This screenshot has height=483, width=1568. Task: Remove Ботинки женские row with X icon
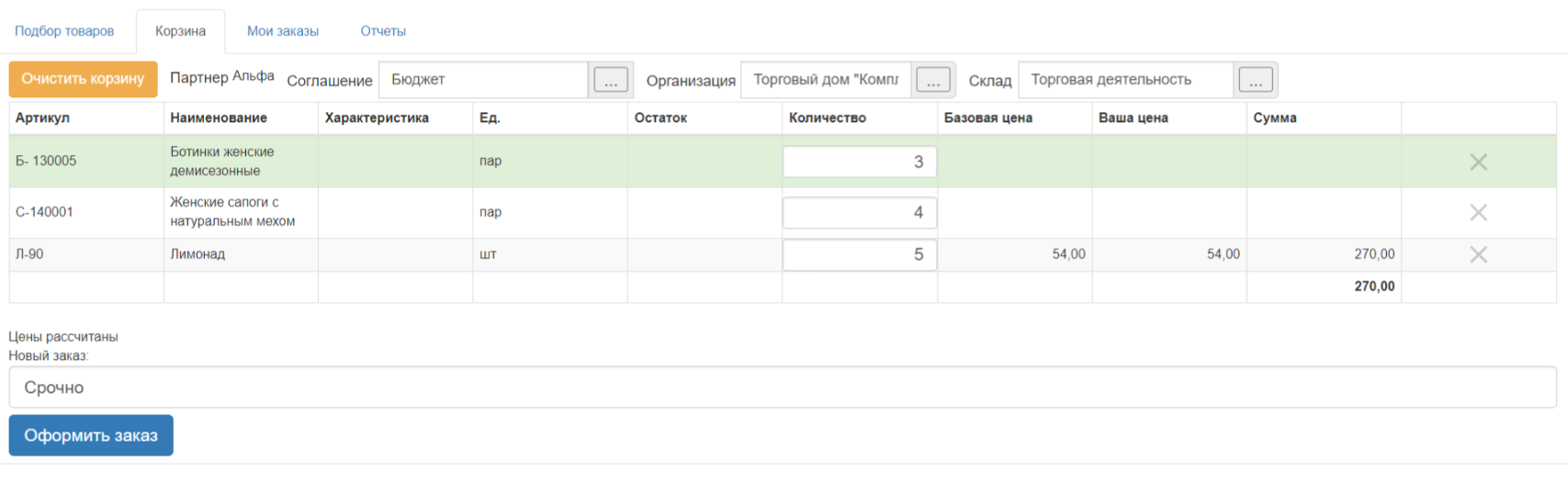(1478, 163)
